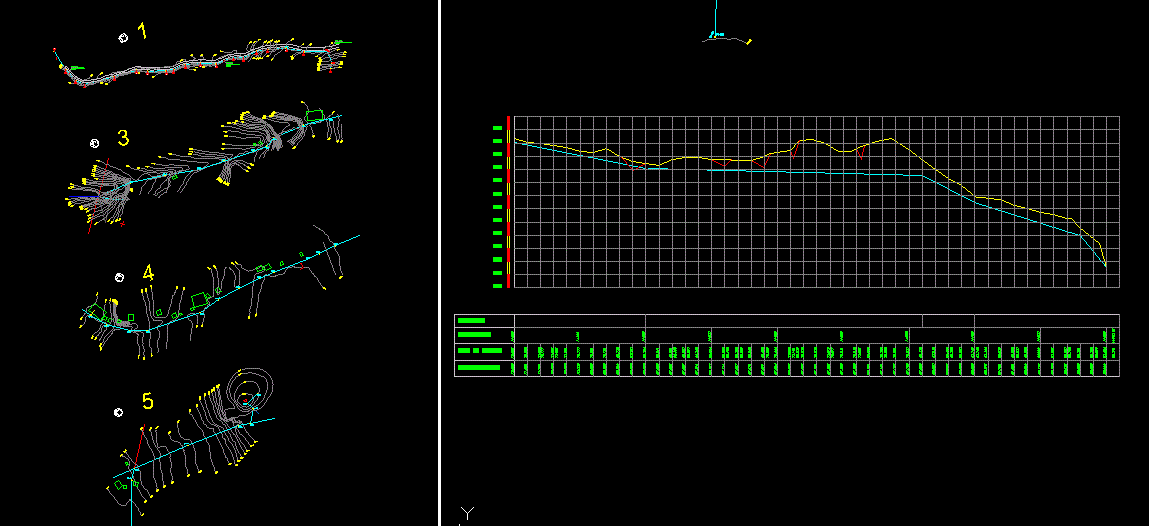
Task: Click the green rectangle at plan 3's upper right
Action: 315,115
